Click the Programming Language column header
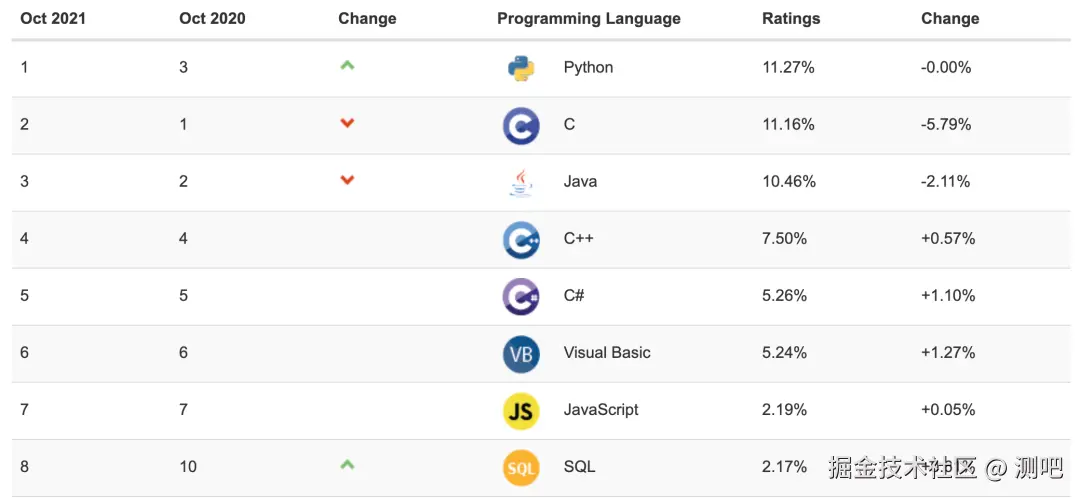 click(588, 19)
